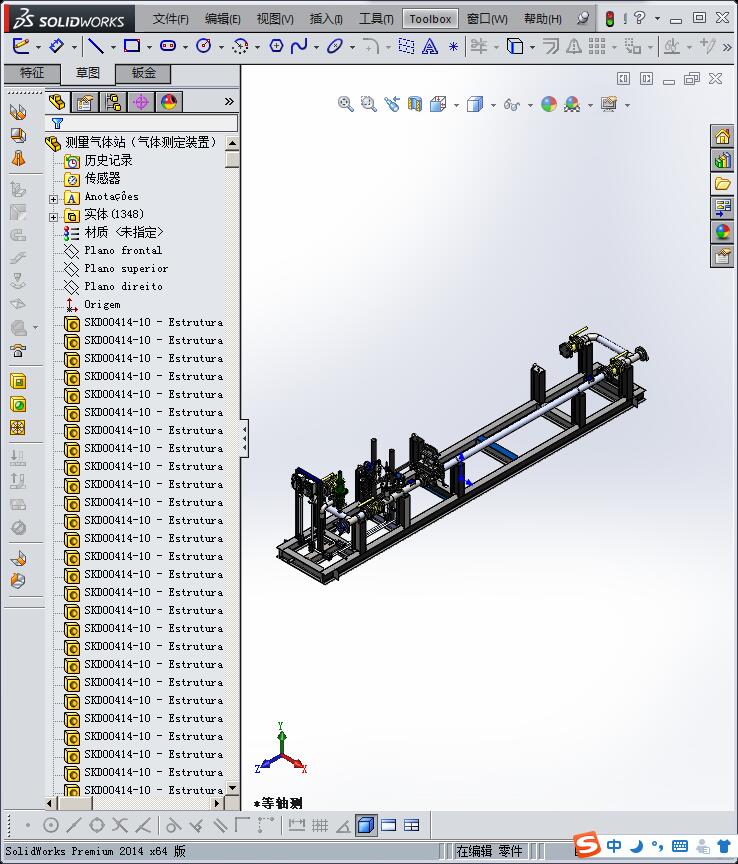Click the Previous View icon

[x=392, y=104]
